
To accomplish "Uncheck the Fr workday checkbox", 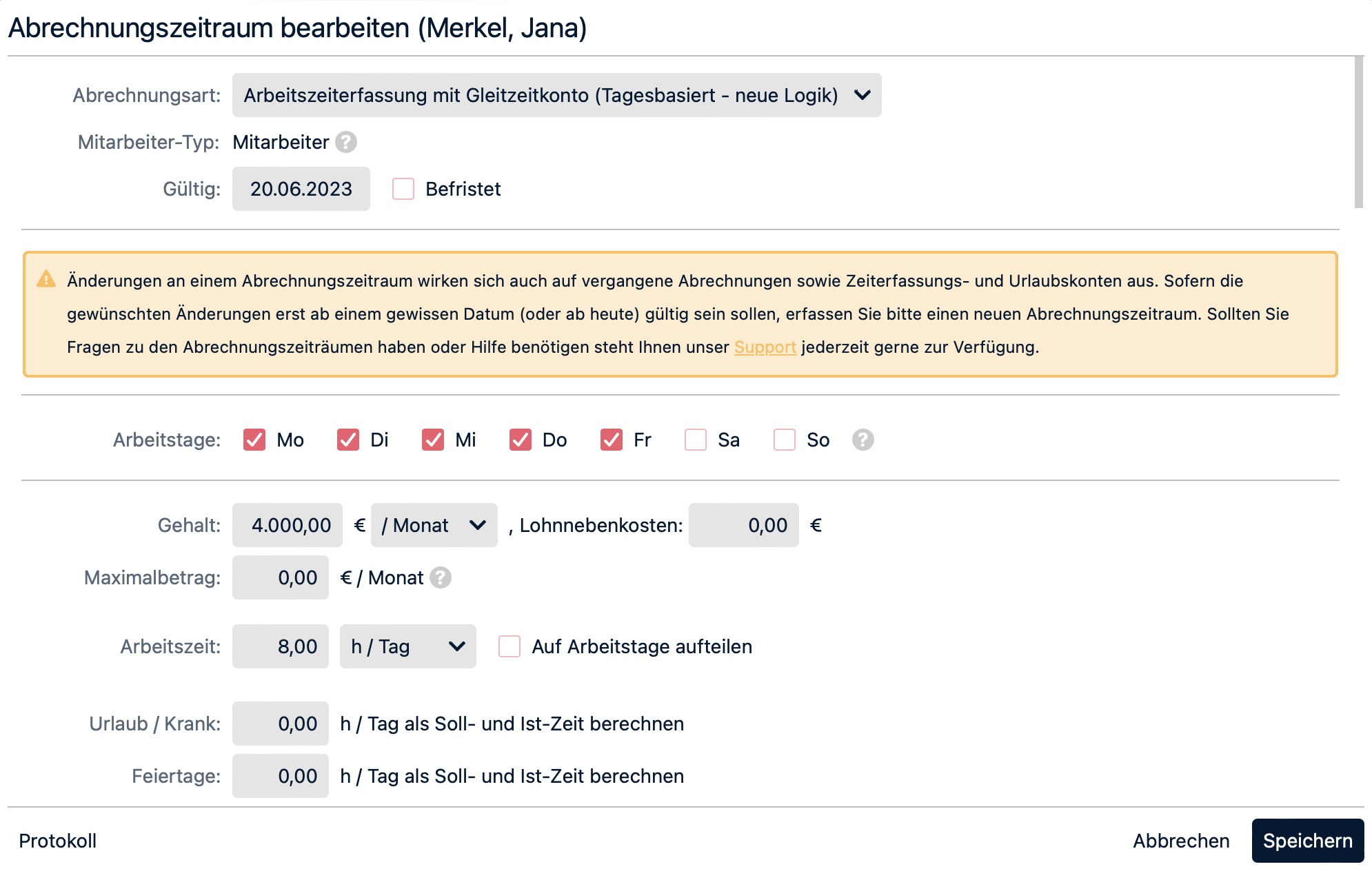I will tap(612, 440).
